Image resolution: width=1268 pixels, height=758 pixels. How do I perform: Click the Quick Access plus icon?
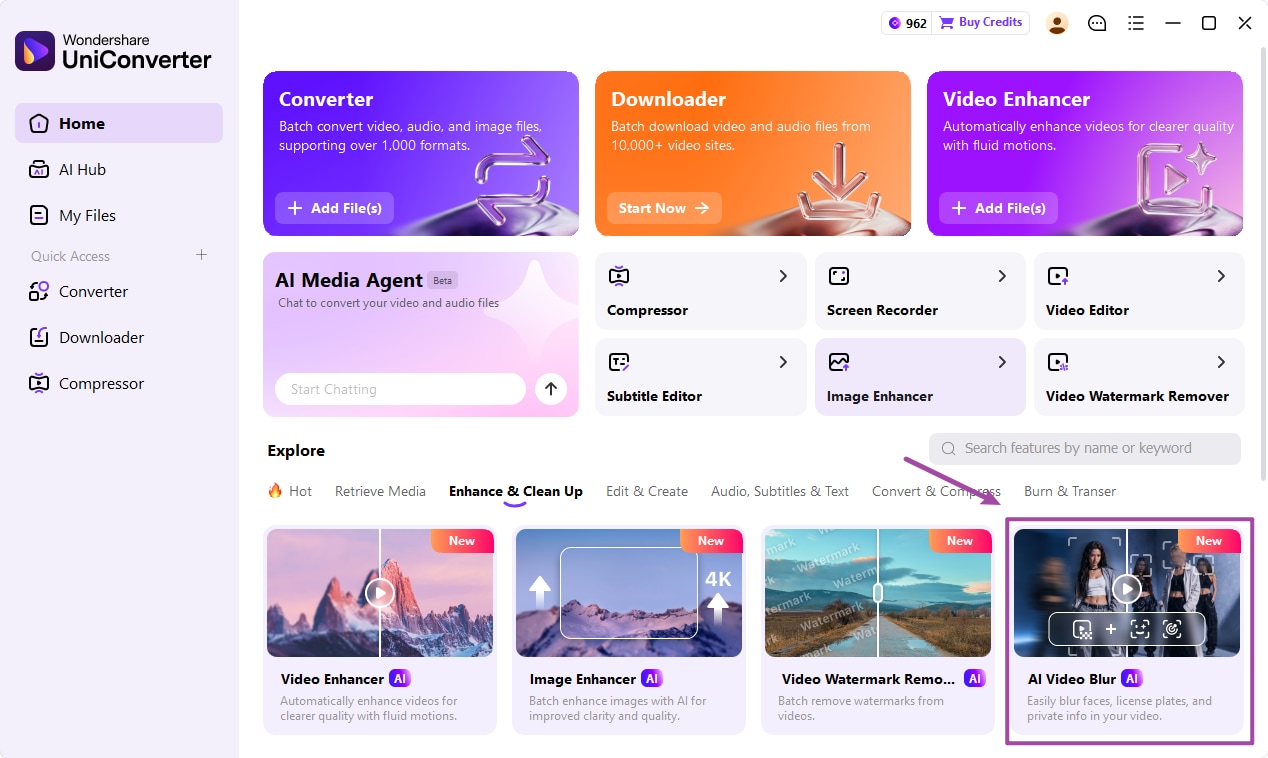201,255
